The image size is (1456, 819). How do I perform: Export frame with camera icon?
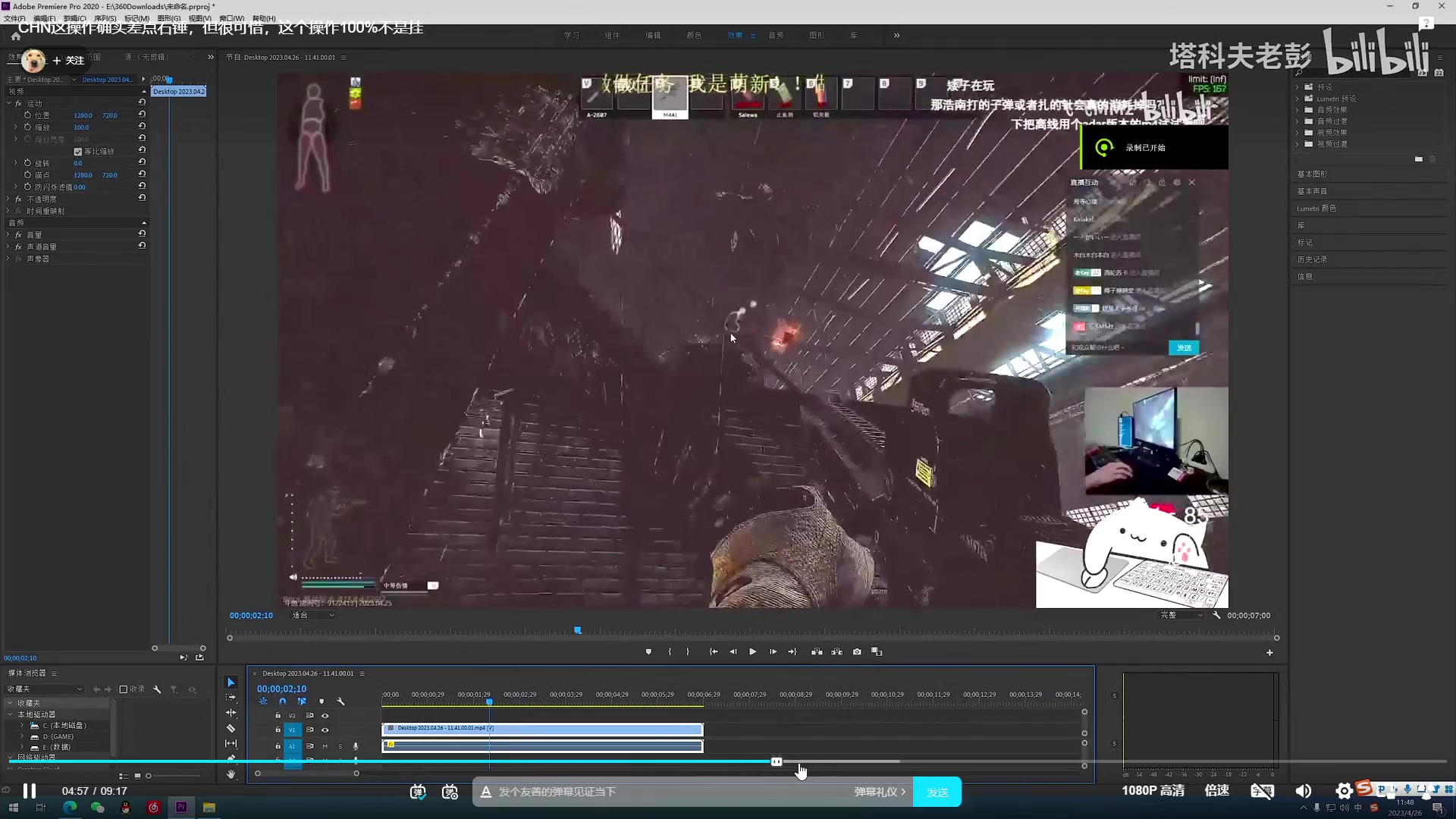(857, 652)
